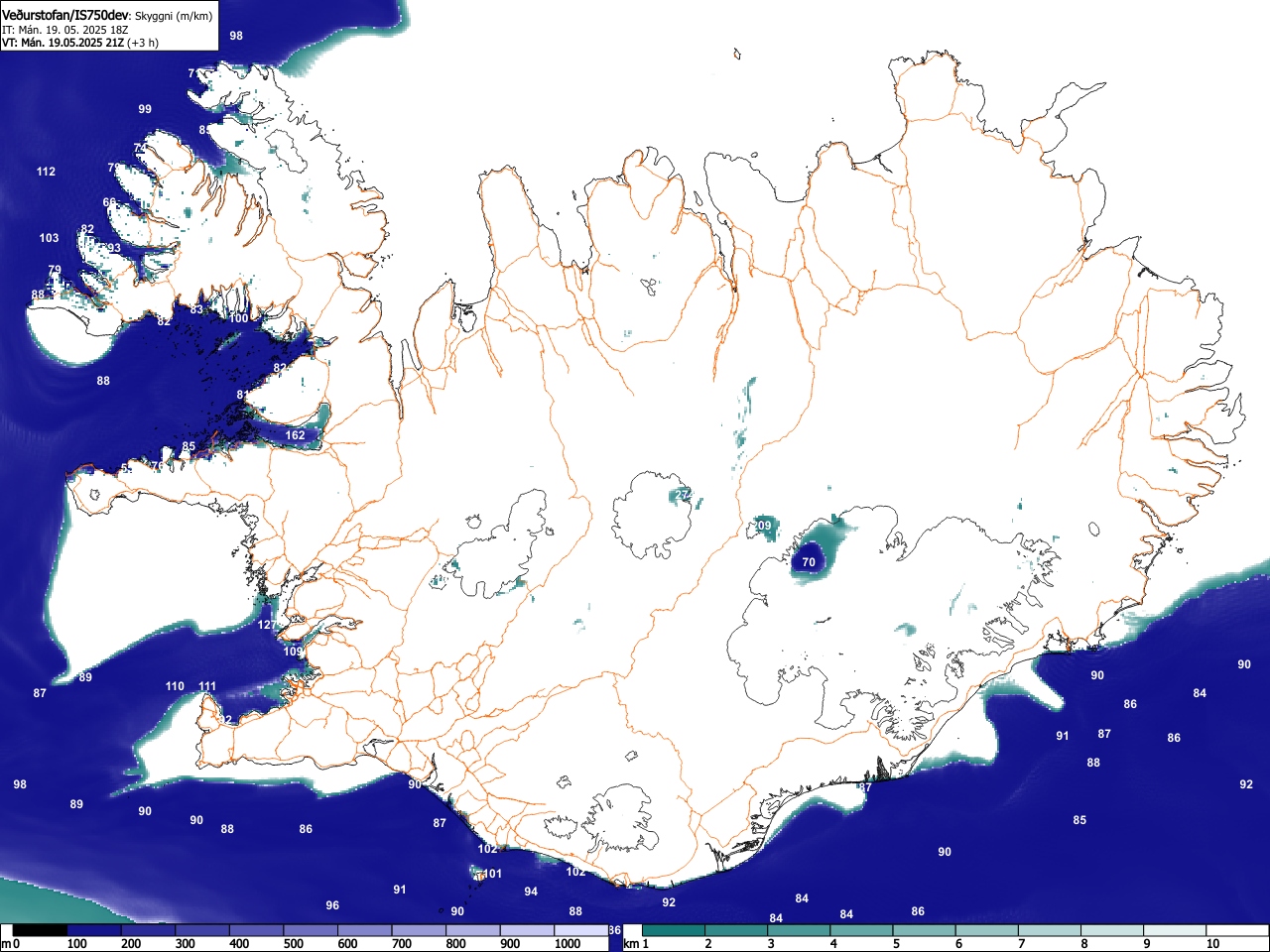Select the '101' value beside the small island

pyautogui.click(x=492, y=874)
